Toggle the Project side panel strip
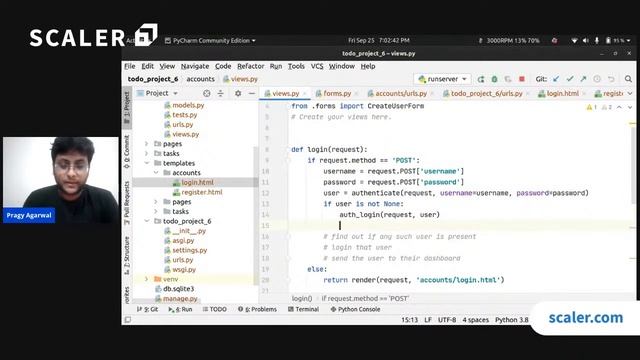Viewport: 640px width, 360px height. [127, 108]
